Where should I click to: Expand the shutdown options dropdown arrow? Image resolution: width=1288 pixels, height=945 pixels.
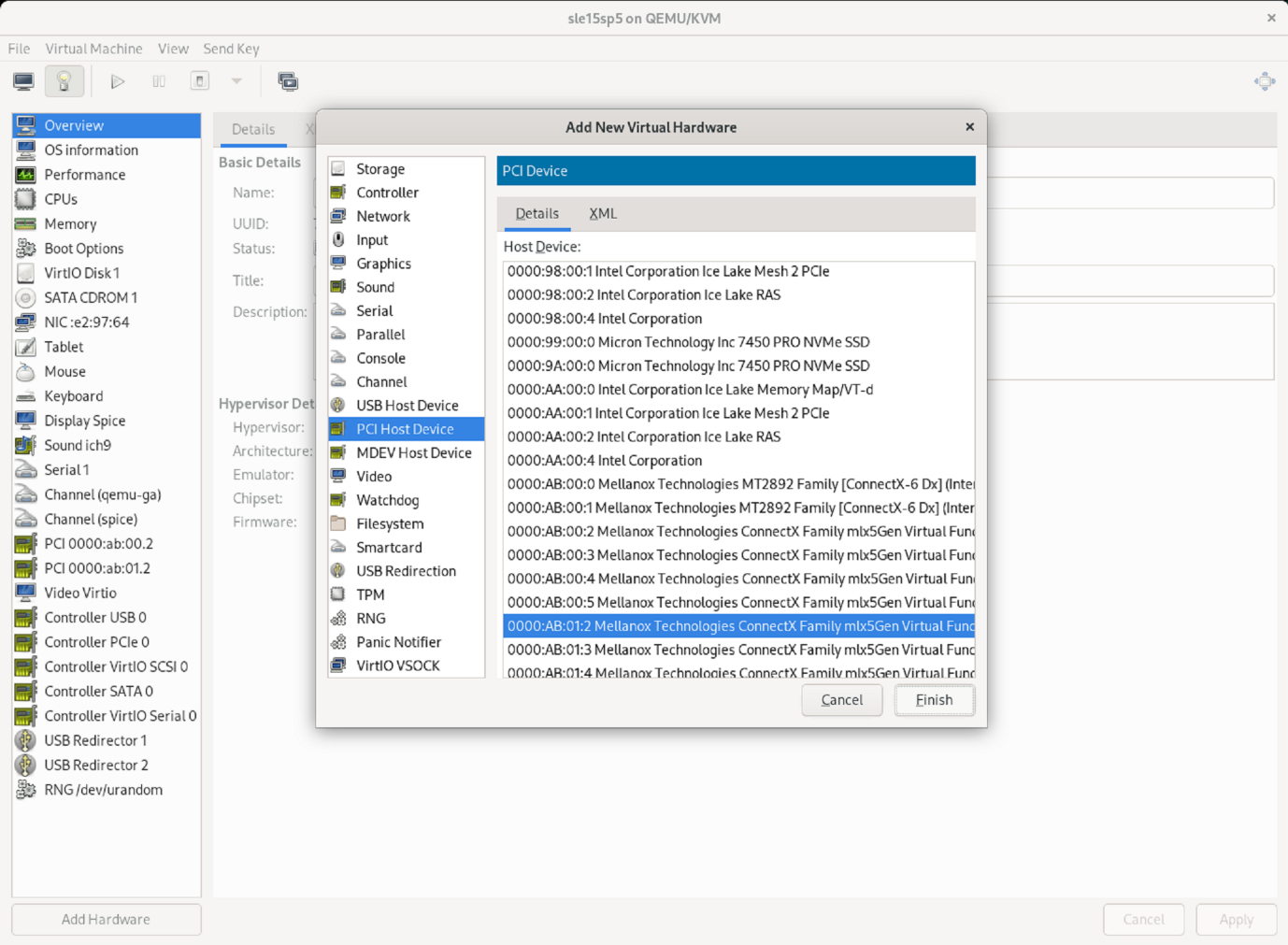click(236, 81)
